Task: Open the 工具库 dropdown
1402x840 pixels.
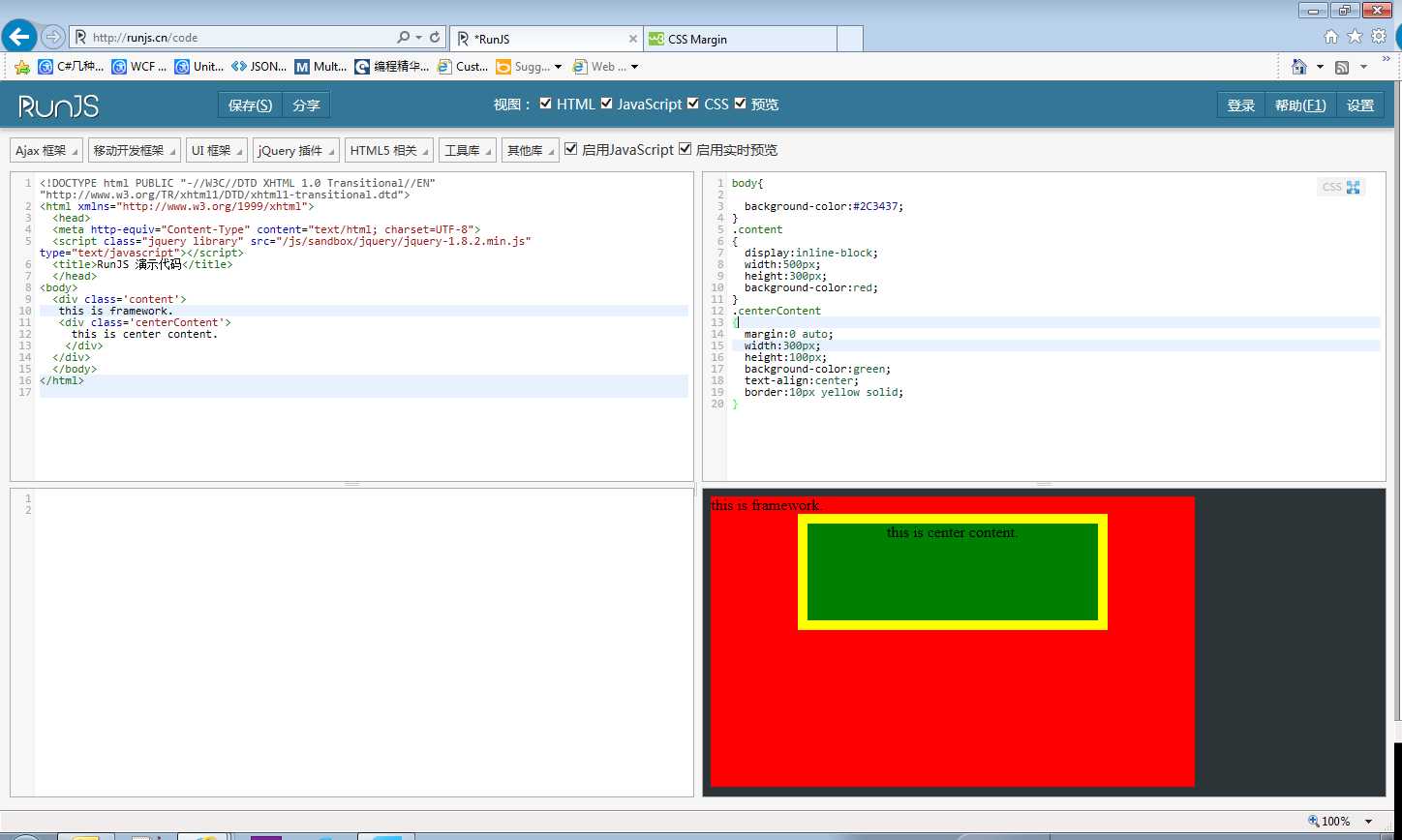Action: coord(468,150)
